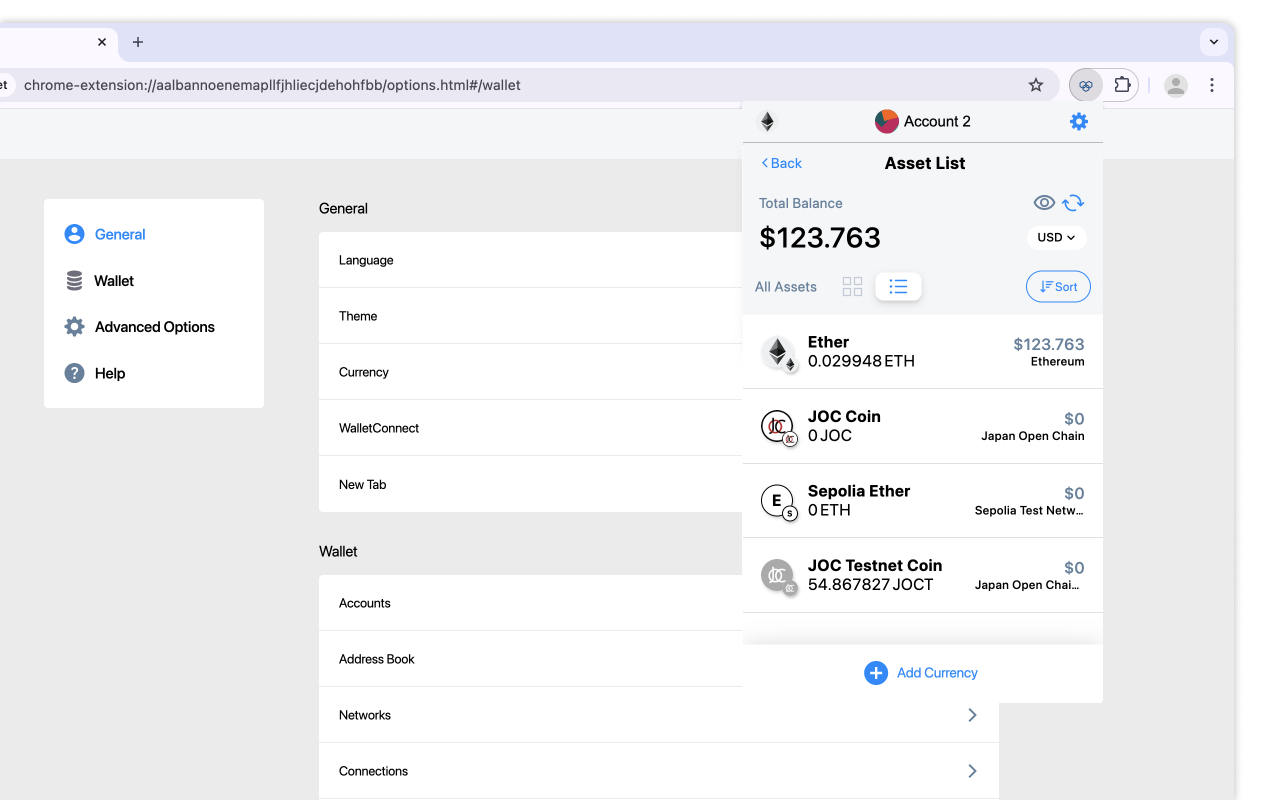1280x800 pixels.
Task: Go Back from the Asset List
Action: [780, 163]
